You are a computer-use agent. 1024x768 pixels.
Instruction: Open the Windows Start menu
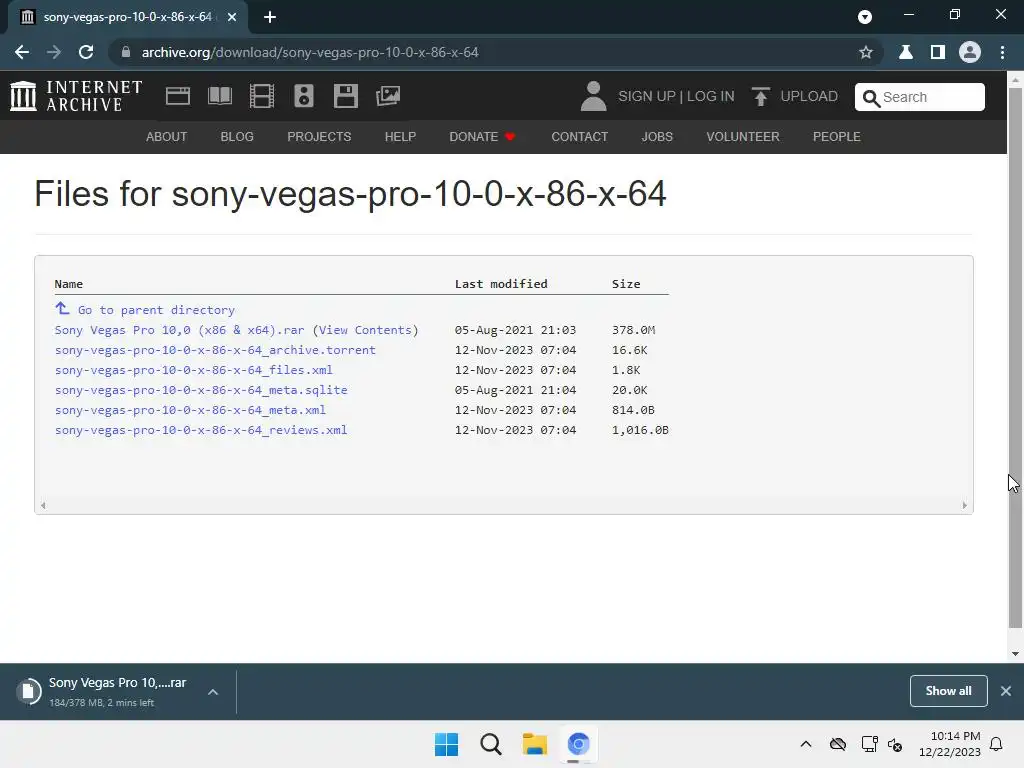pos(447,744)
